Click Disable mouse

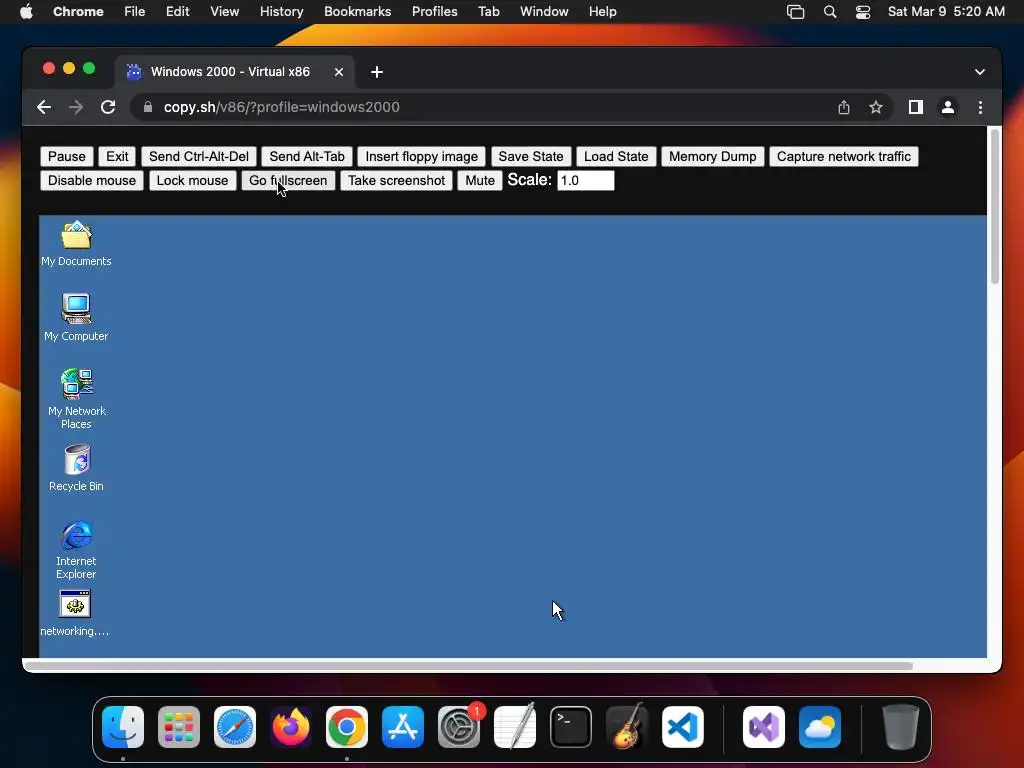point(92,181)
